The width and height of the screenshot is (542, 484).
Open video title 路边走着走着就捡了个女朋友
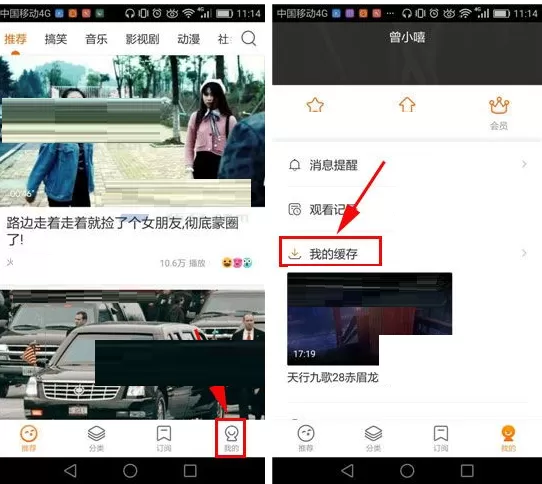123,231
